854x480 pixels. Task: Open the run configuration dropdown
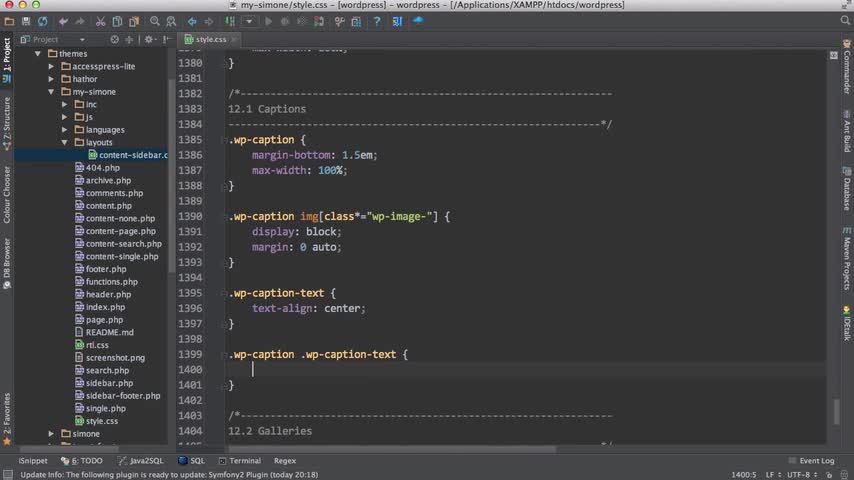click(249, 21)
